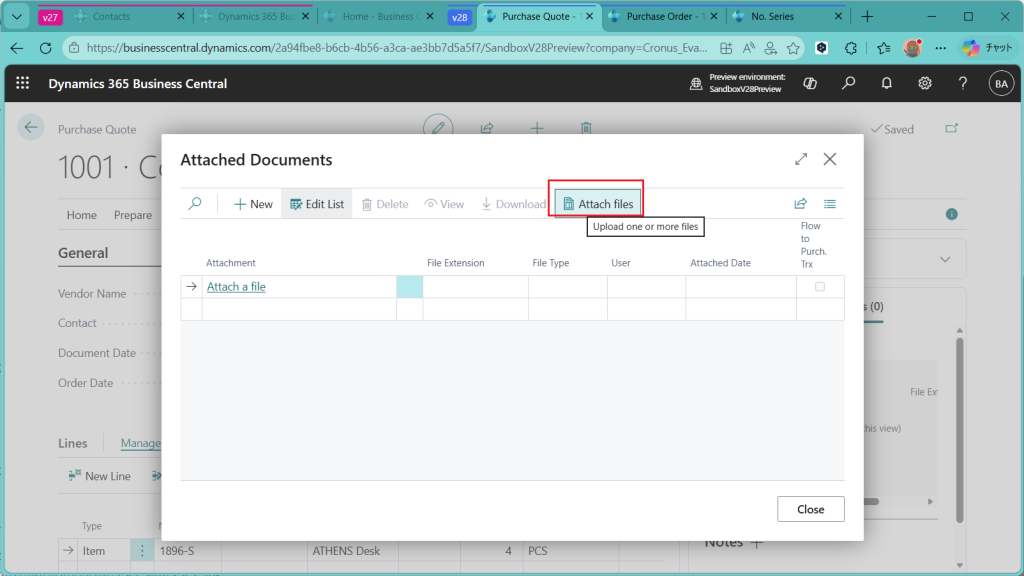Click the Business Central header search icon
Viewport: 1024px width, 576px height.
click(x=848, y=84)
